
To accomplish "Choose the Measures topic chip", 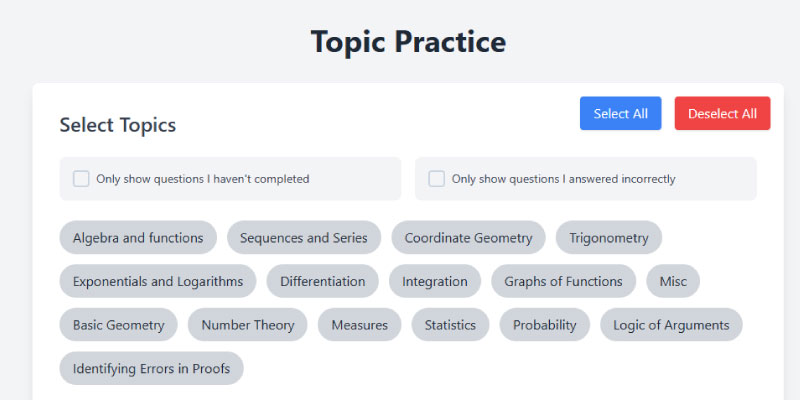I will pos(360,325).
